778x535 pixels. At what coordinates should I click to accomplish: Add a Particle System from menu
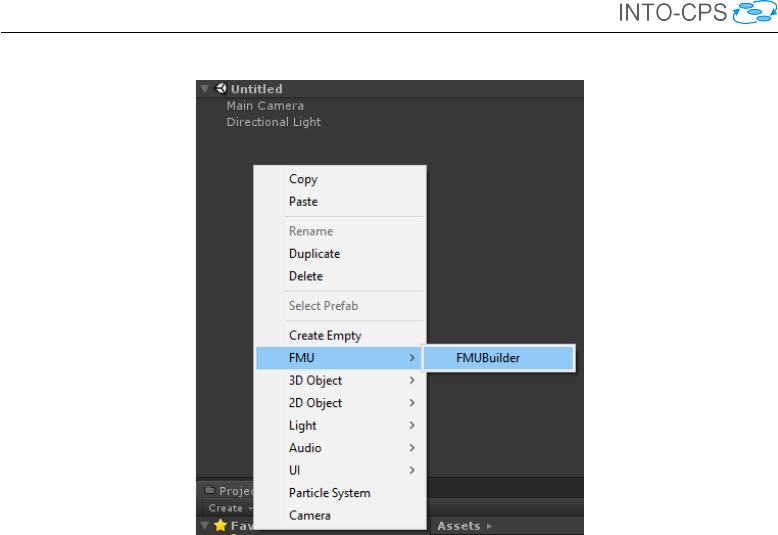(x=330, y=493)
